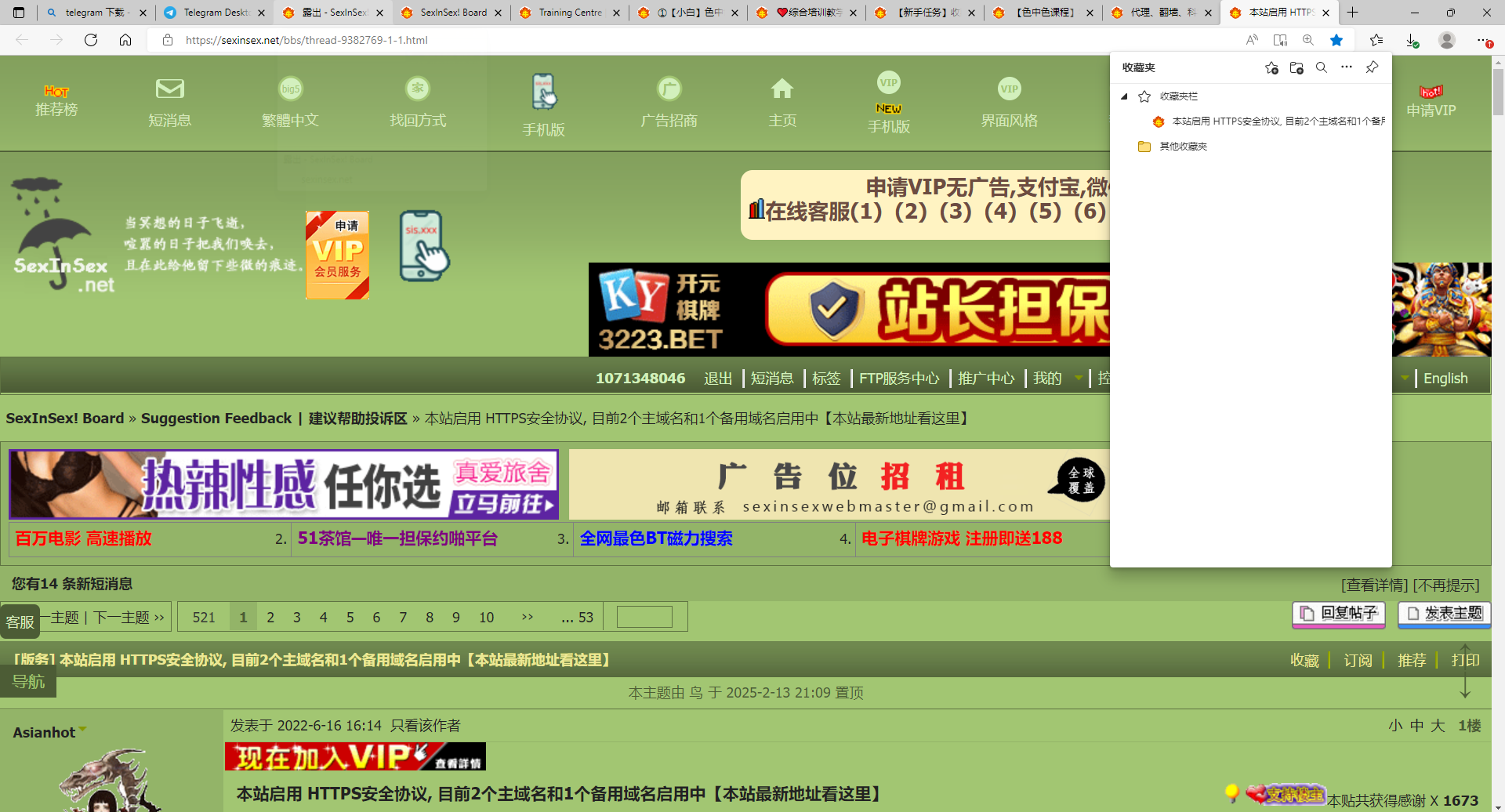The width and height of the screenshot is (1505, 812).
Task: Open the 导航 floating side button
Action: point(28,681)
